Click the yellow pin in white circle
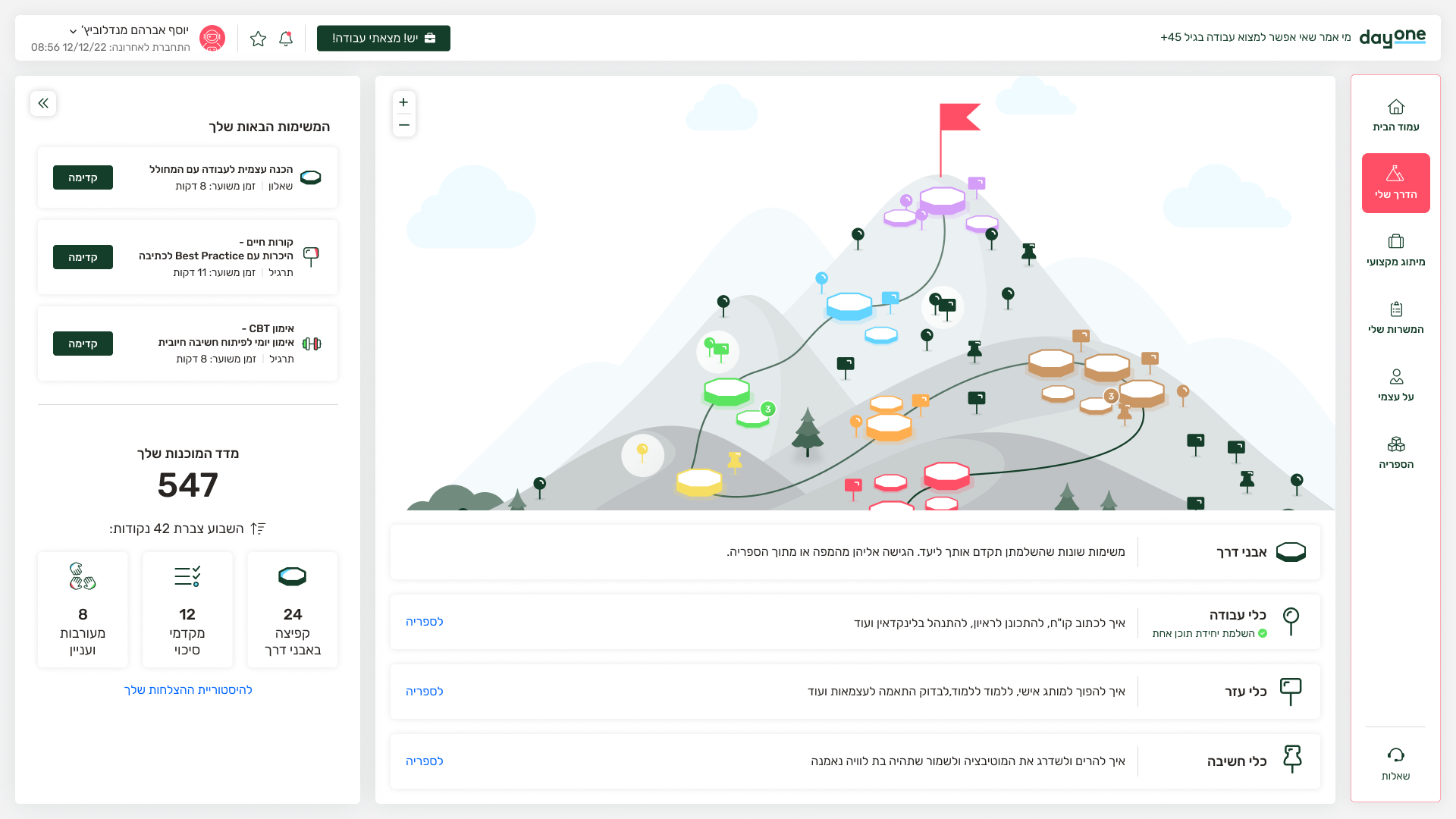The width and height of the screenshot is (1456, 819). pyautogui.click(x=642, y=454)
